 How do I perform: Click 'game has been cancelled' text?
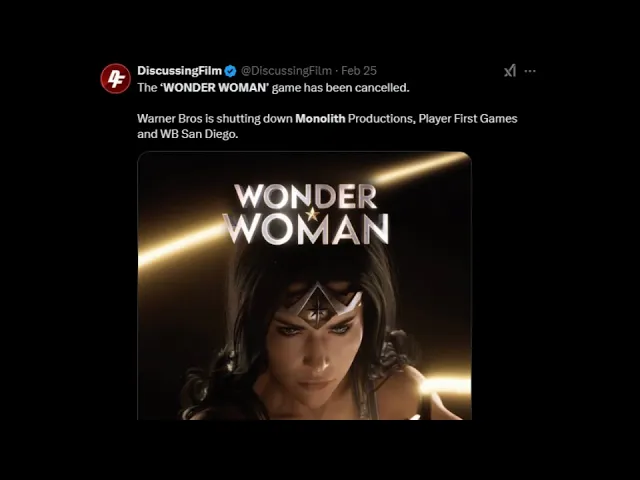[340, 88]
